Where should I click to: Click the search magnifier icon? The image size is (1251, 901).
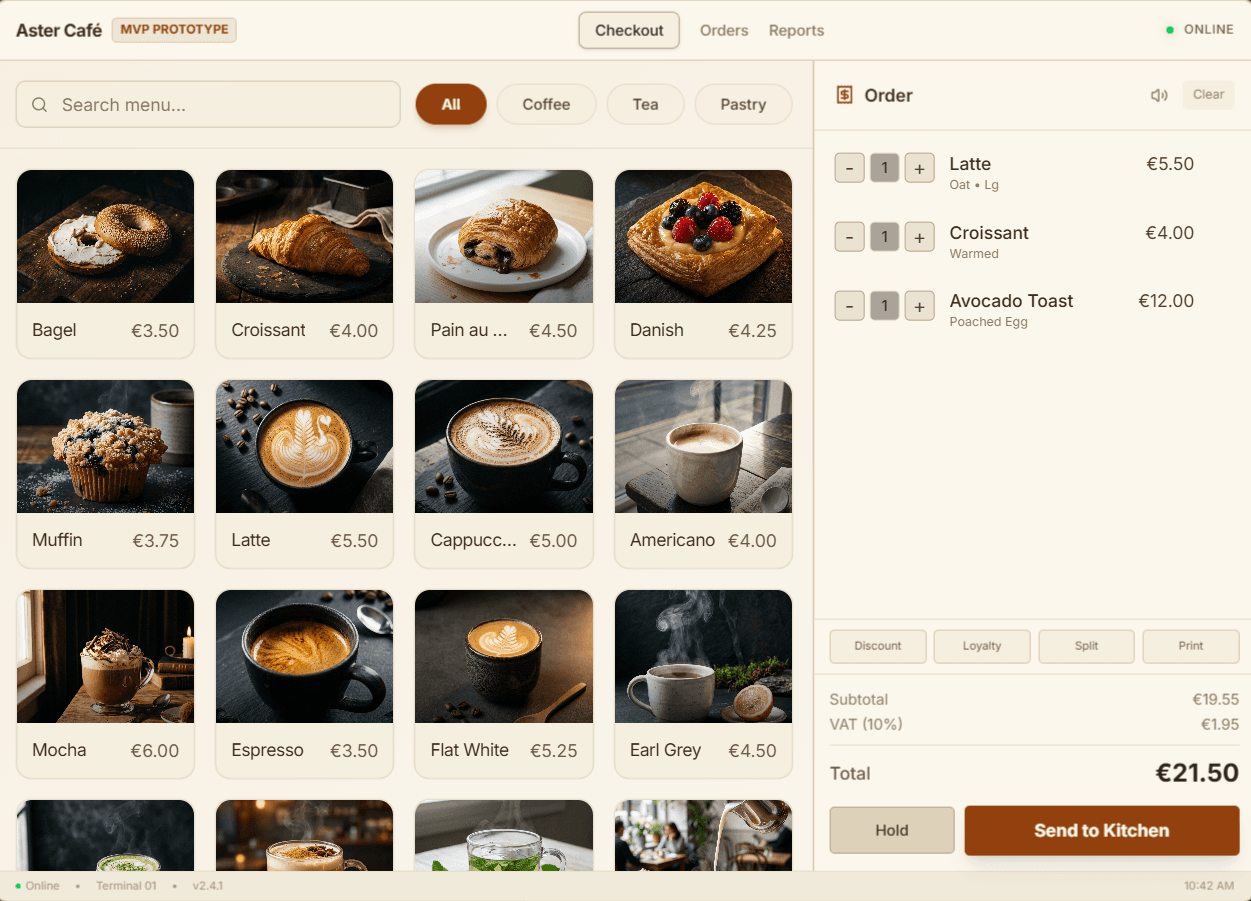coord(40,105)
